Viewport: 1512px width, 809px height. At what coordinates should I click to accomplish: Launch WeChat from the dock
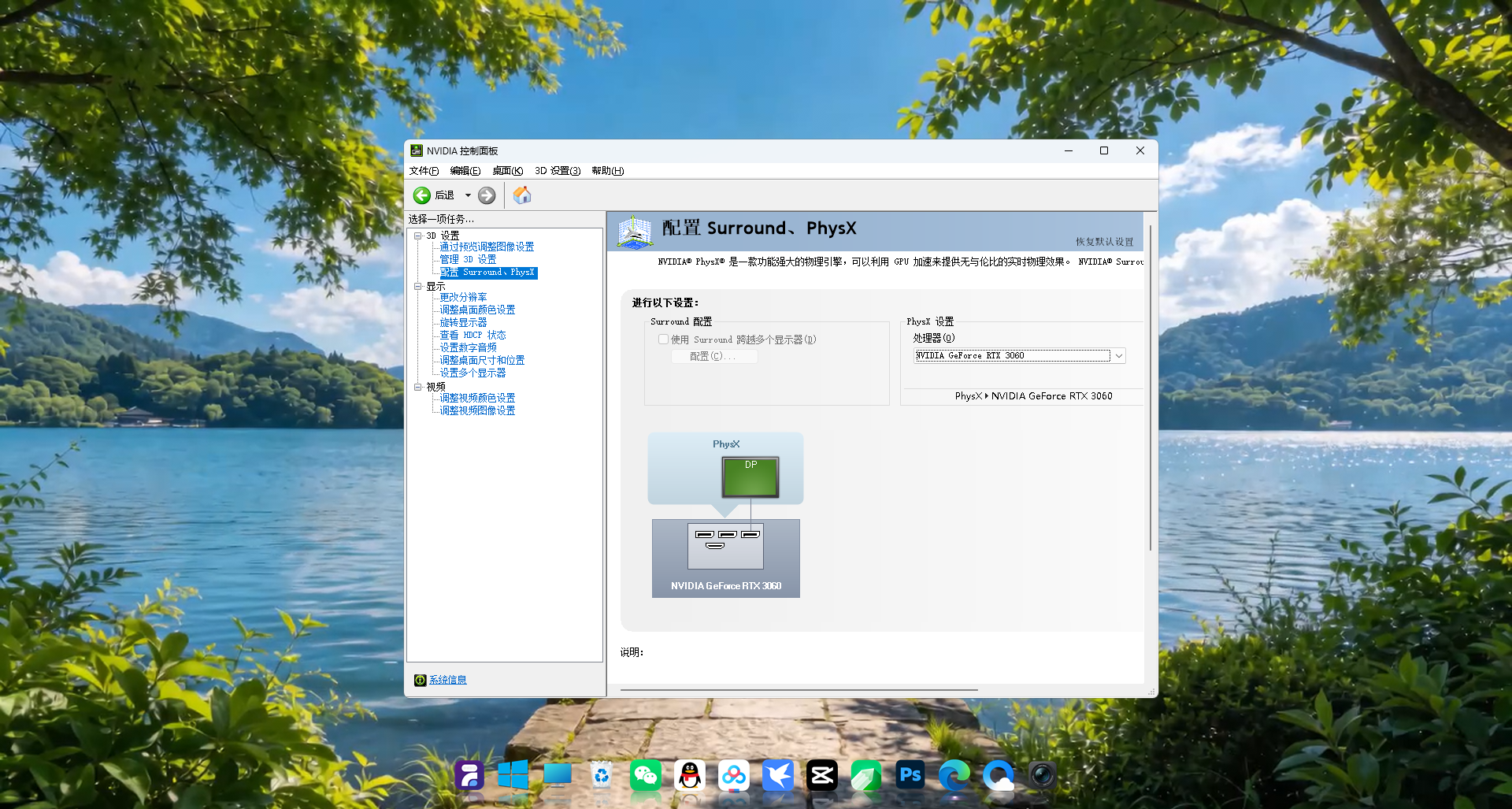646,775
